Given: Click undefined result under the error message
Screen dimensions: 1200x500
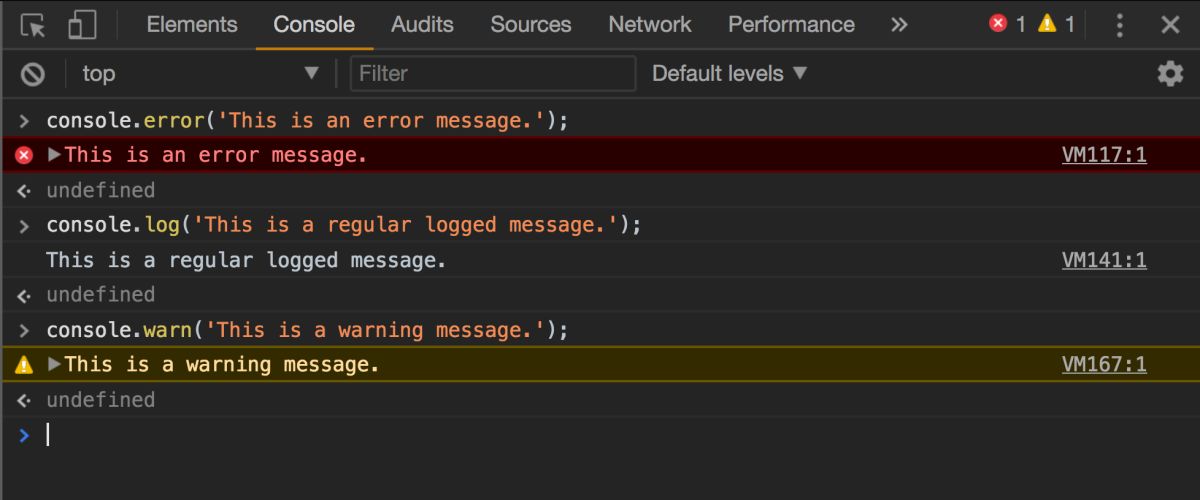Looking at the screenshot, I should click(x=100, y=190).
